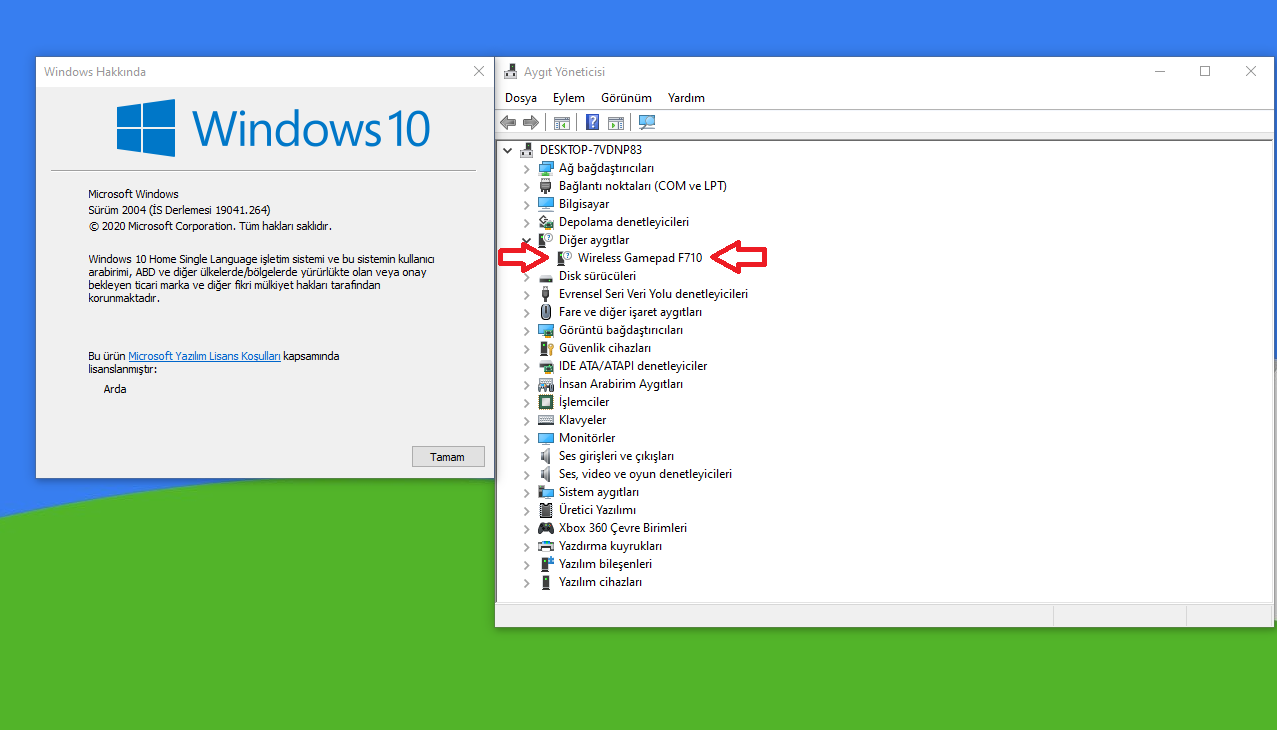Expand the Güvenlik cihazları chevron

tap(527, 348)
